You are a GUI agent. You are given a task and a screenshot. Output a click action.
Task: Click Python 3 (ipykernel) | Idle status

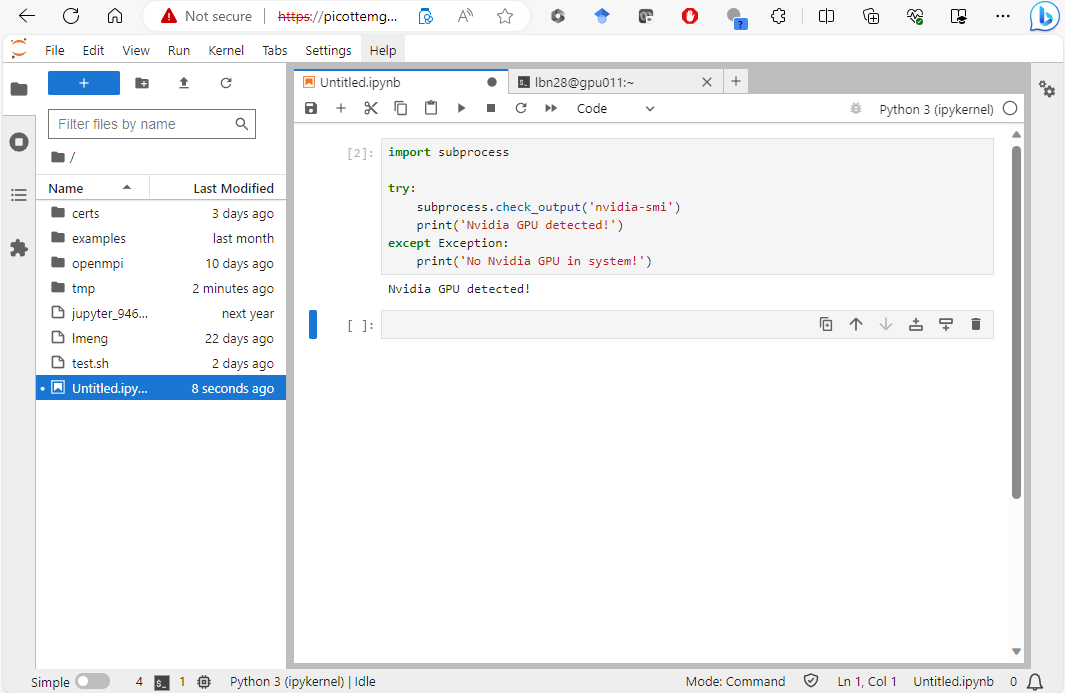pos(302,681)
